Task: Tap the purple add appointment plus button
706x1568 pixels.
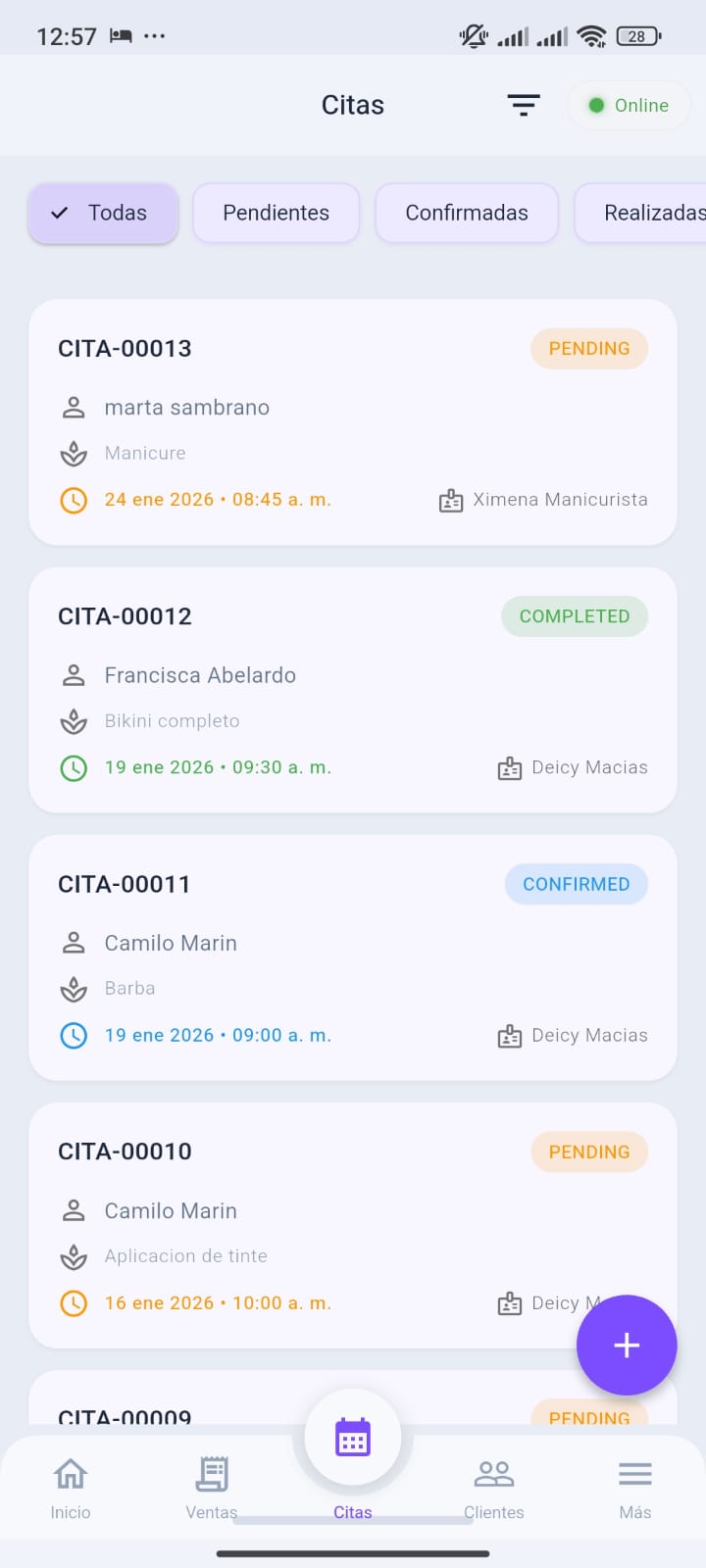Action: pos(627,1345)
